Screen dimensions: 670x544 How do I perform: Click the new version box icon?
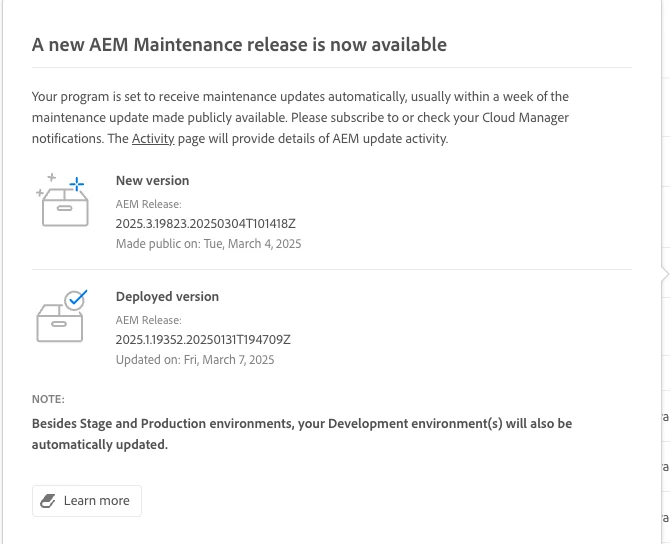pyautogui.click(x=62, y=200)
